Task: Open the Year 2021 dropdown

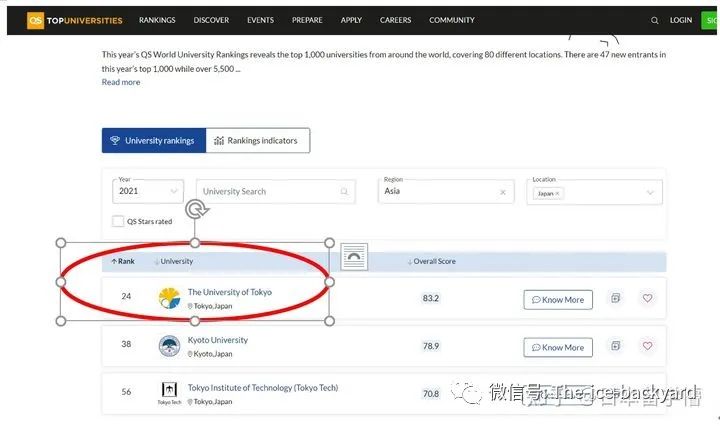Action: click(148, 191)
